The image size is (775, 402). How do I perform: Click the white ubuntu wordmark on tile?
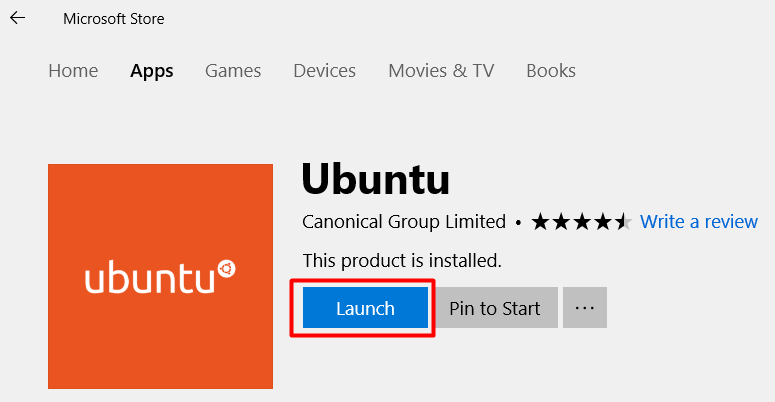(150, 277)
